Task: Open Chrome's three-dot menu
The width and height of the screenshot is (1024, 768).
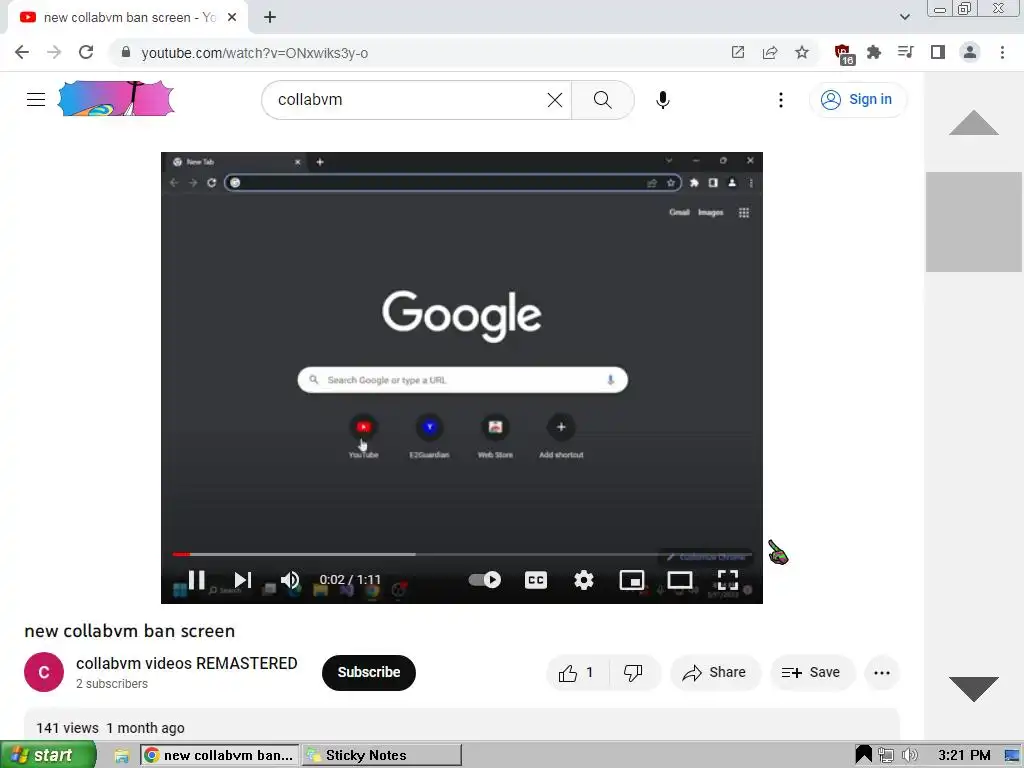Action: click(x=1002, y=52)
